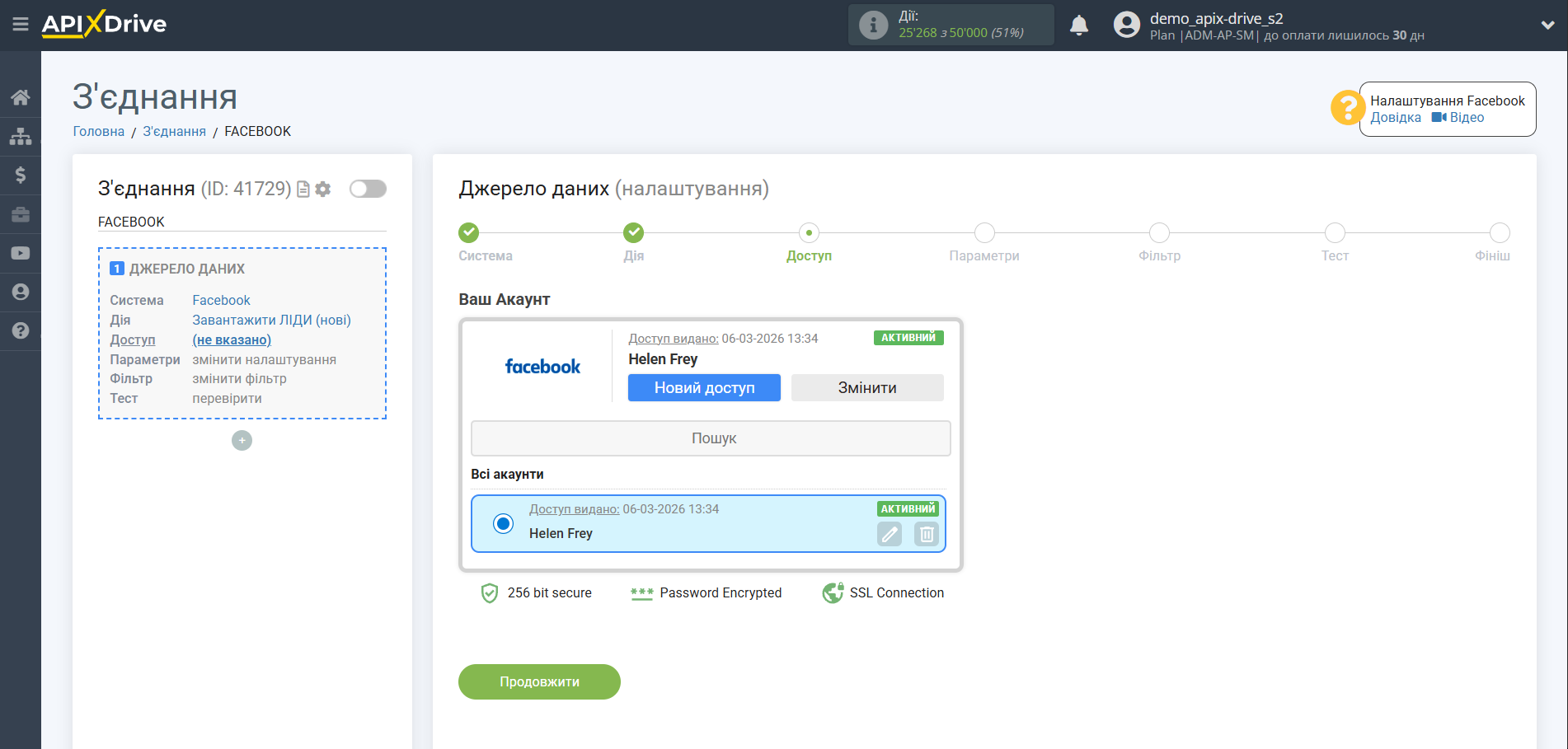Open the notifications bell icon

1079,25
